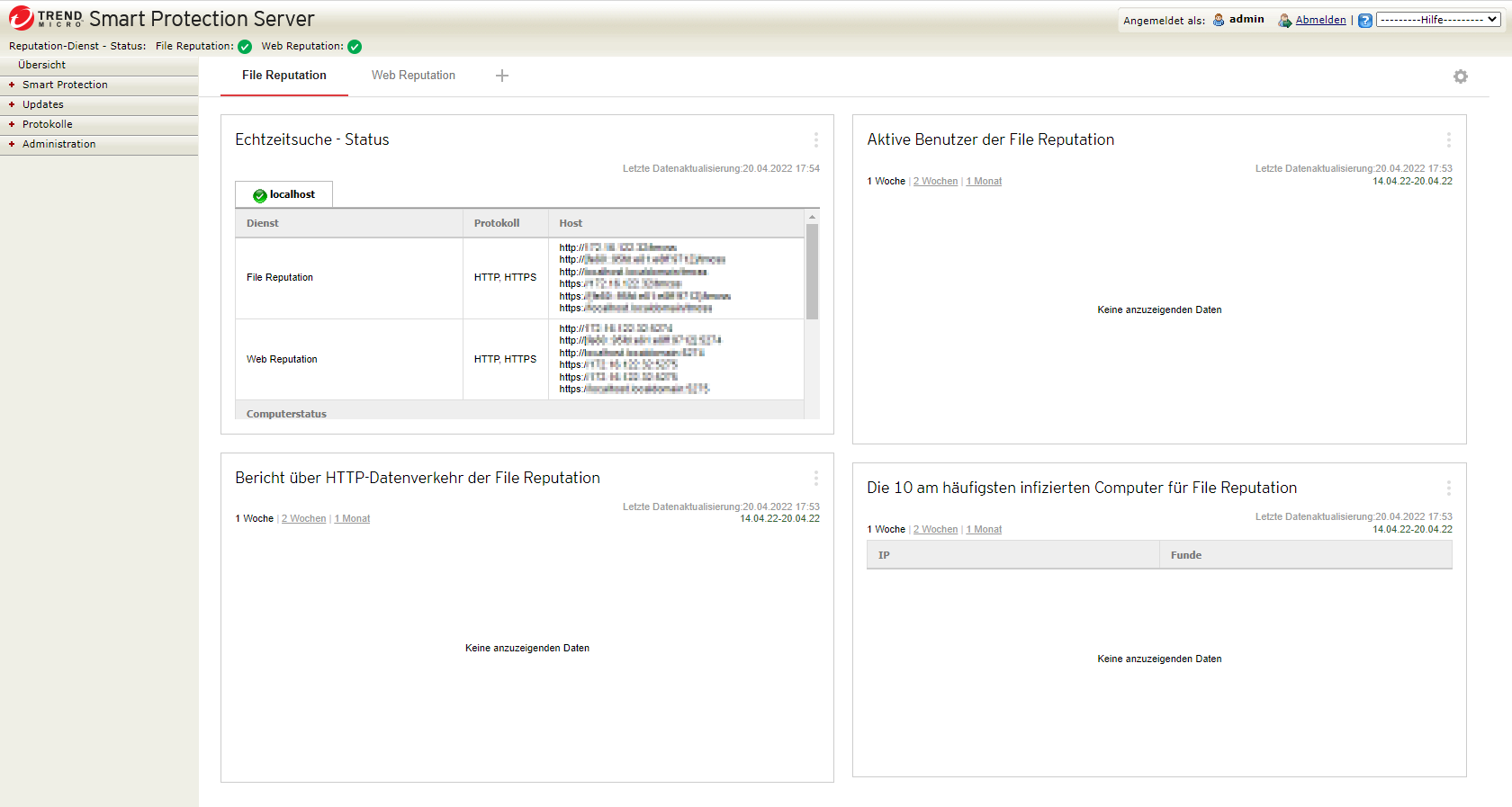Switch to the Web Reputation tab
The width and height of the screenshot is (1512, 807).
tap(413, 76)
